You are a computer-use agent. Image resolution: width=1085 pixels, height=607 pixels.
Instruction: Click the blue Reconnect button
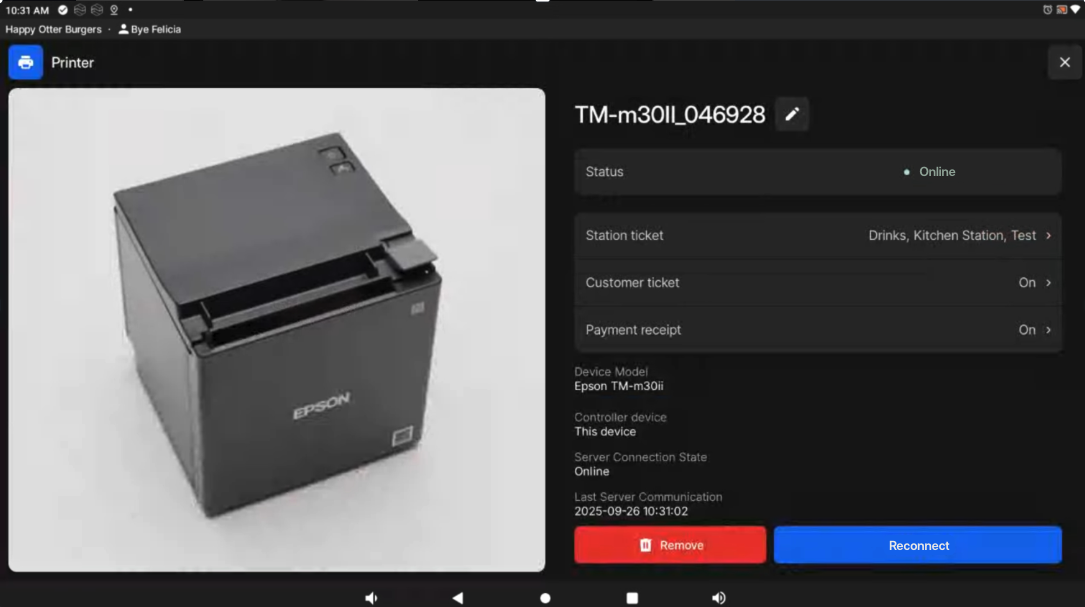coord(918,545)
